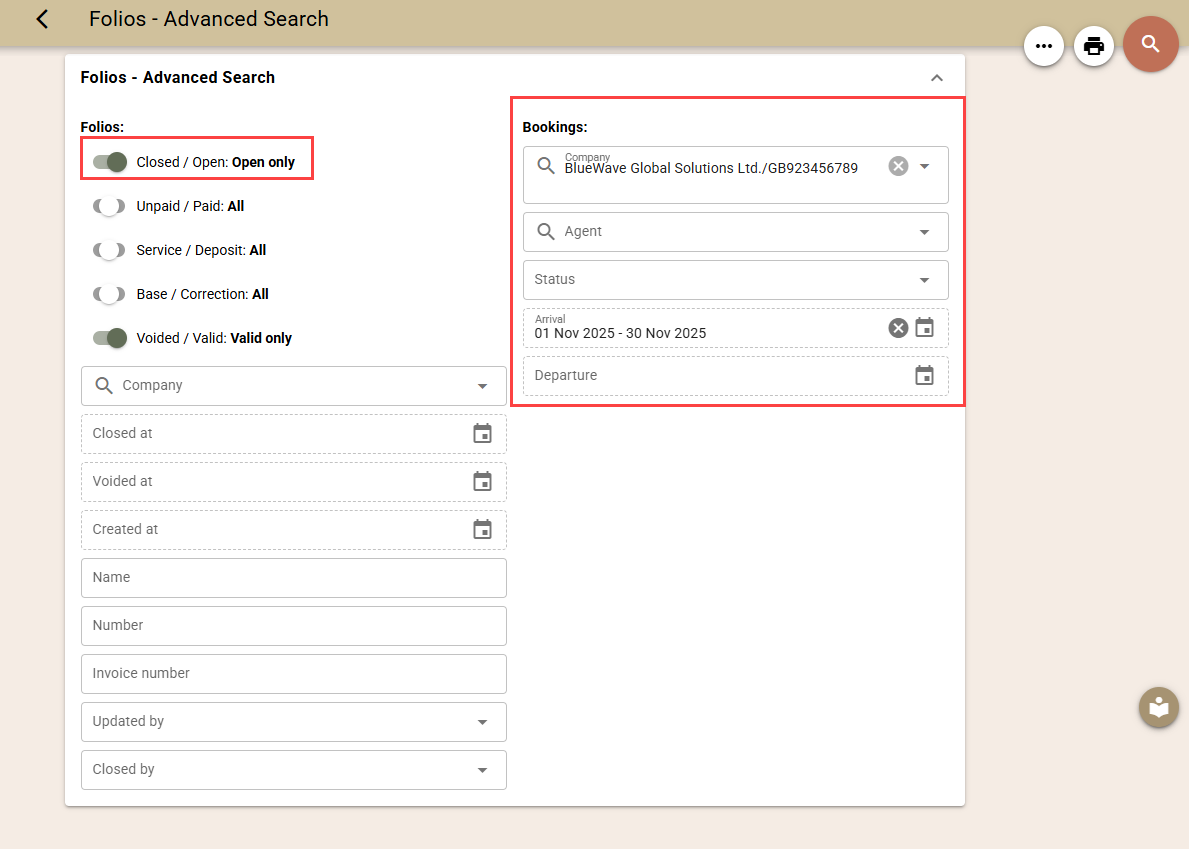Click the Bookings Company search magnifier icon
This screenshot has height=849, width=1189.
pos(546,165)
